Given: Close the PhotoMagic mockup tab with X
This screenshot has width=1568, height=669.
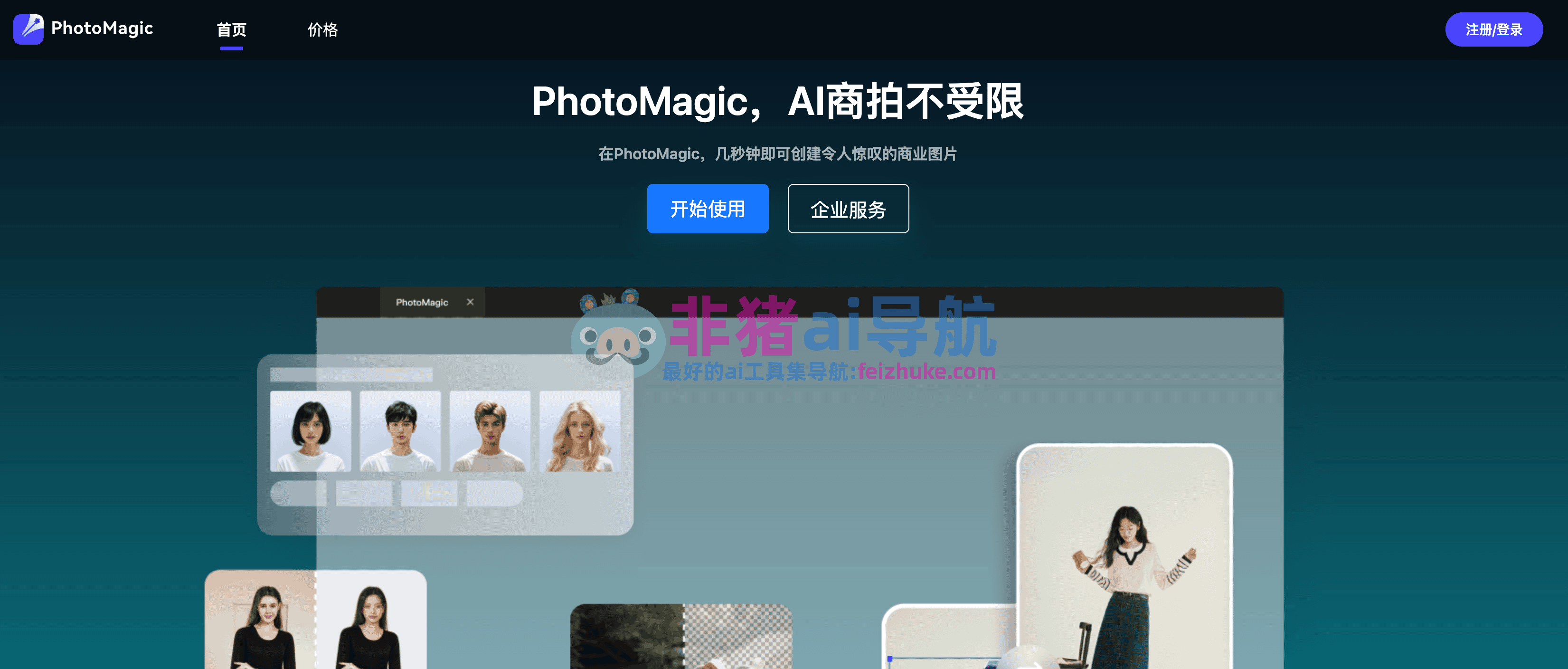Looking at the screenshot, I should point(470,302).
